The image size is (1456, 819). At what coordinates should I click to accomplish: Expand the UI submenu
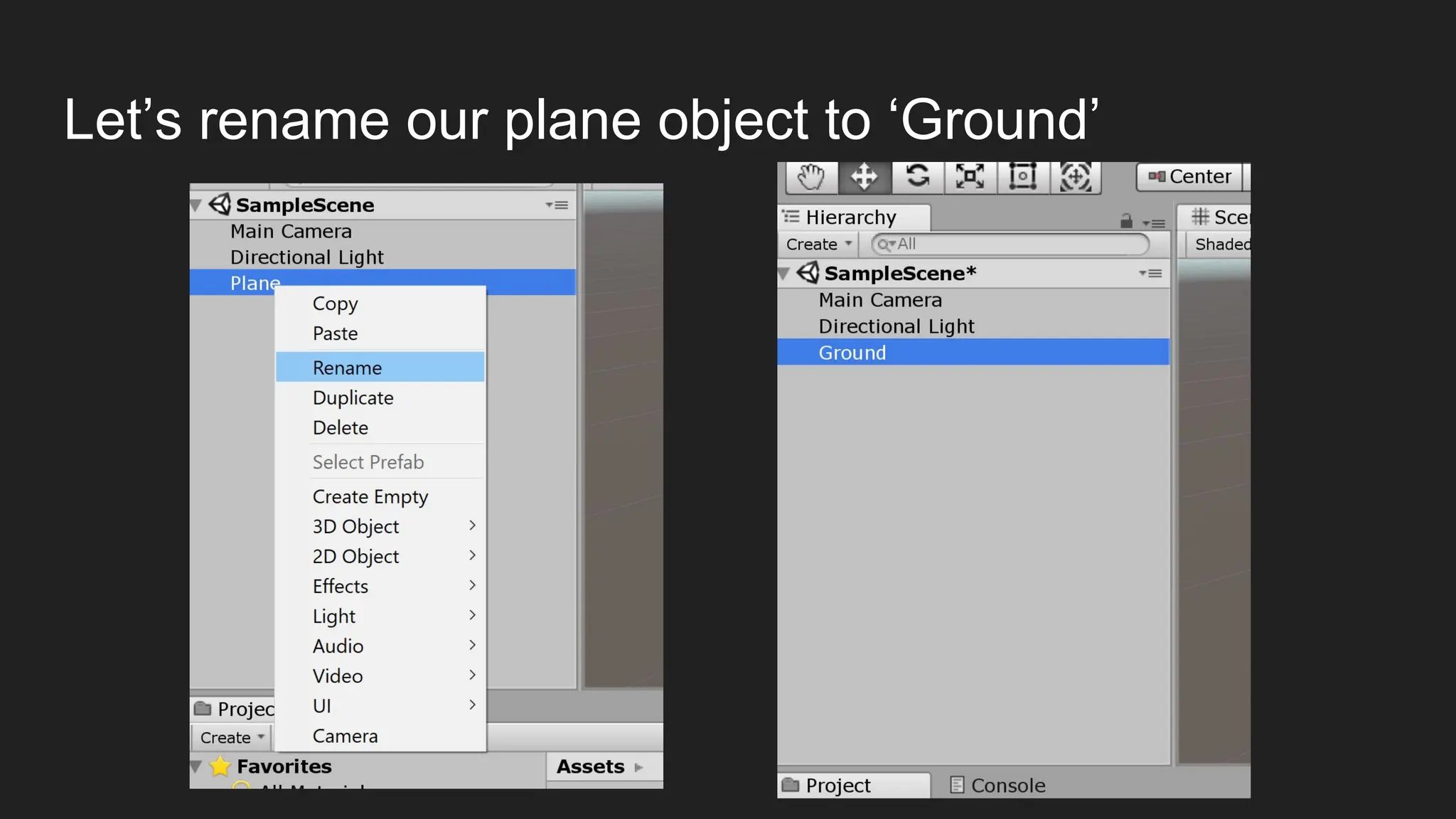point(380,705)
